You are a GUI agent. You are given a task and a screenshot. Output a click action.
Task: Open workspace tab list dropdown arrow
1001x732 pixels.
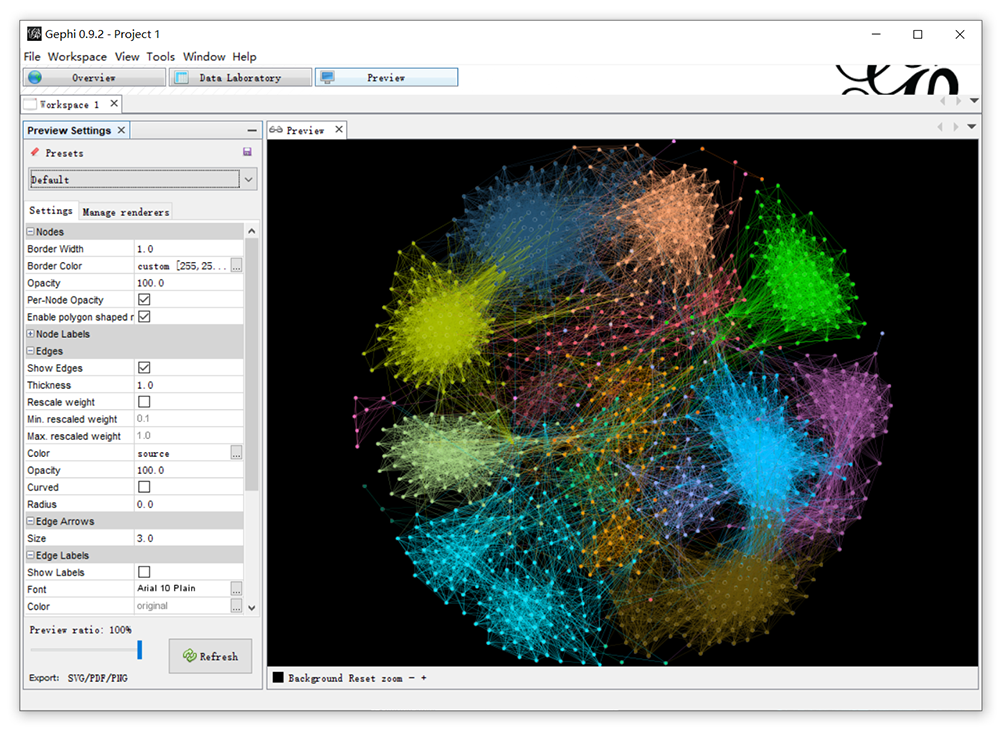click(974, 101)
